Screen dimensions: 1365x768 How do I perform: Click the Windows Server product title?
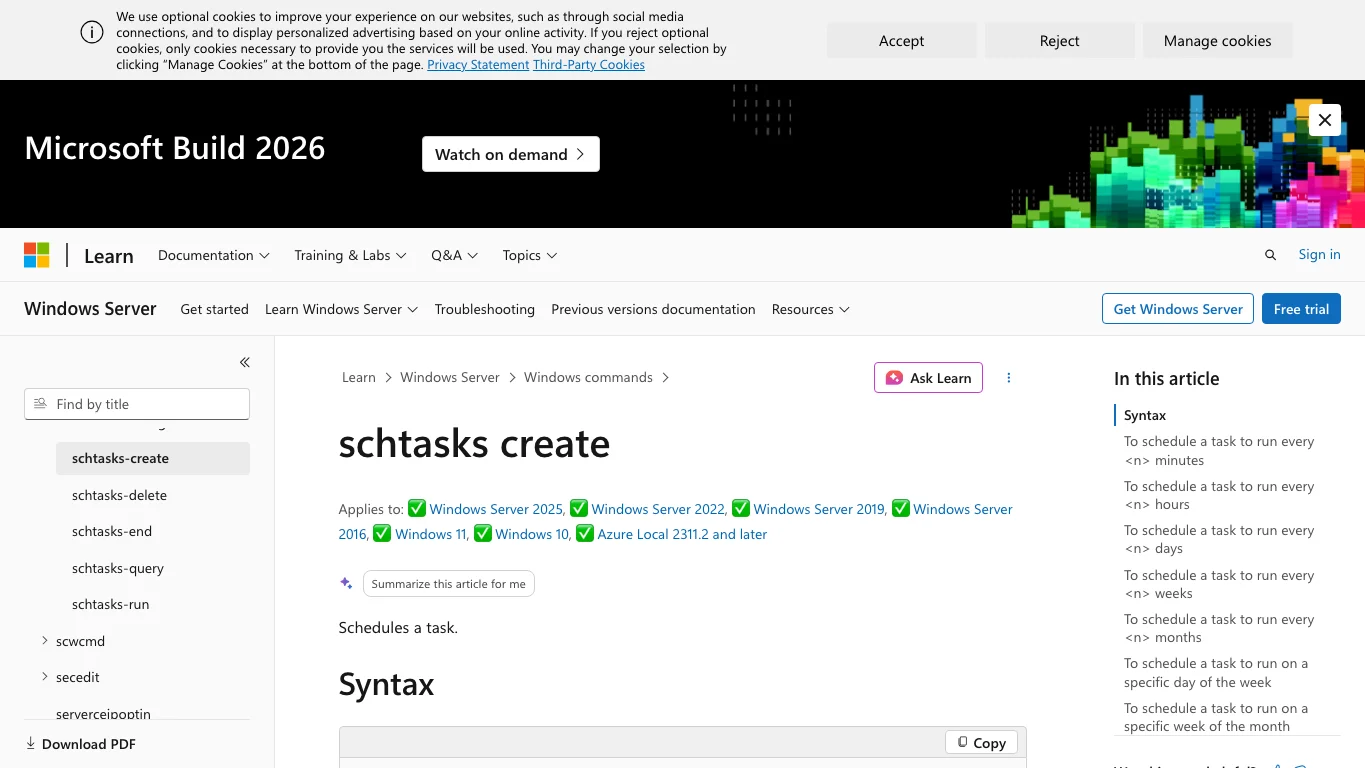click(90, 309)
